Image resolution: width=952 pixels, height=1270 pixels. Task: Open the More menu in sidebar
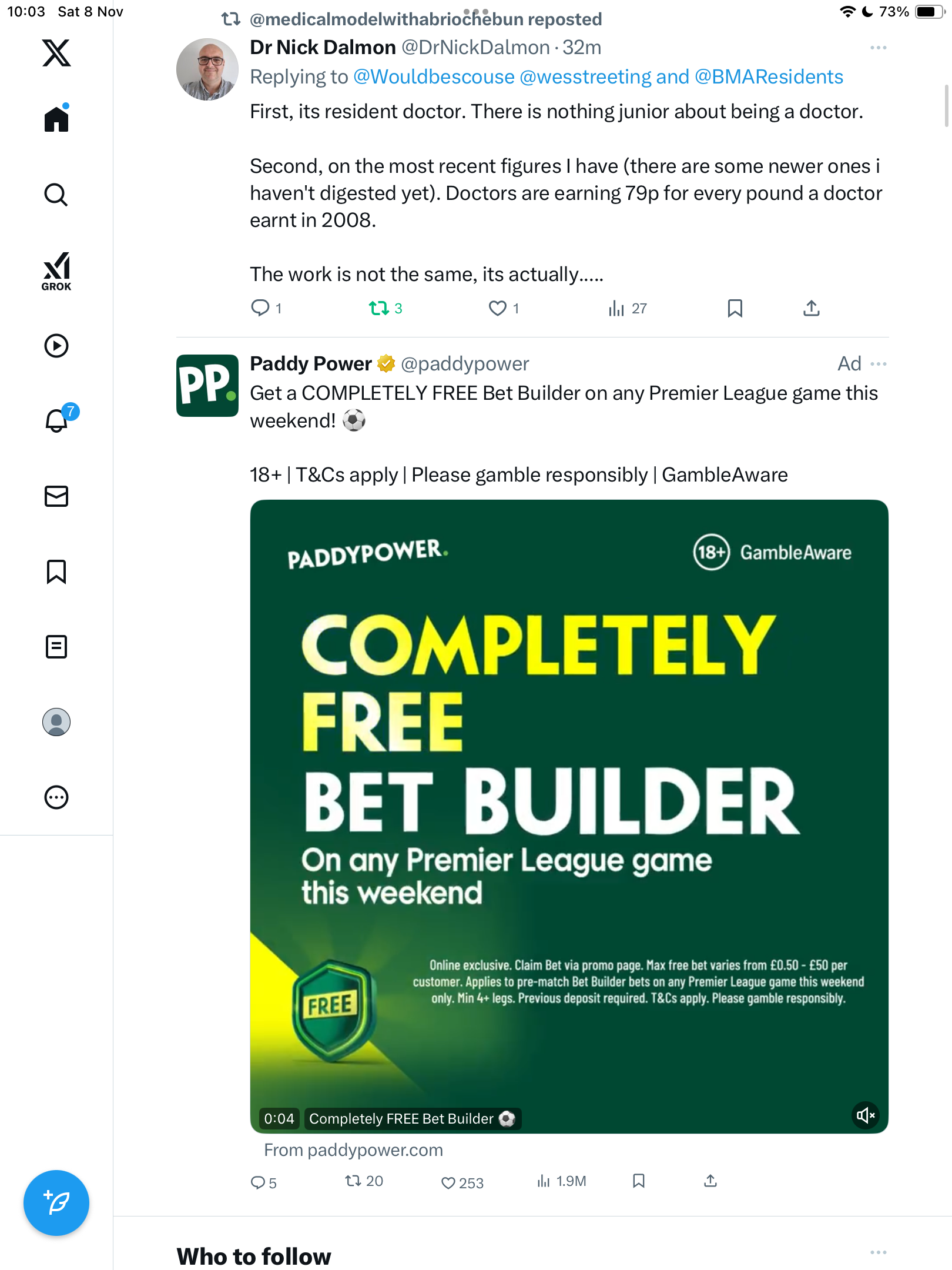tap(56, 797)
